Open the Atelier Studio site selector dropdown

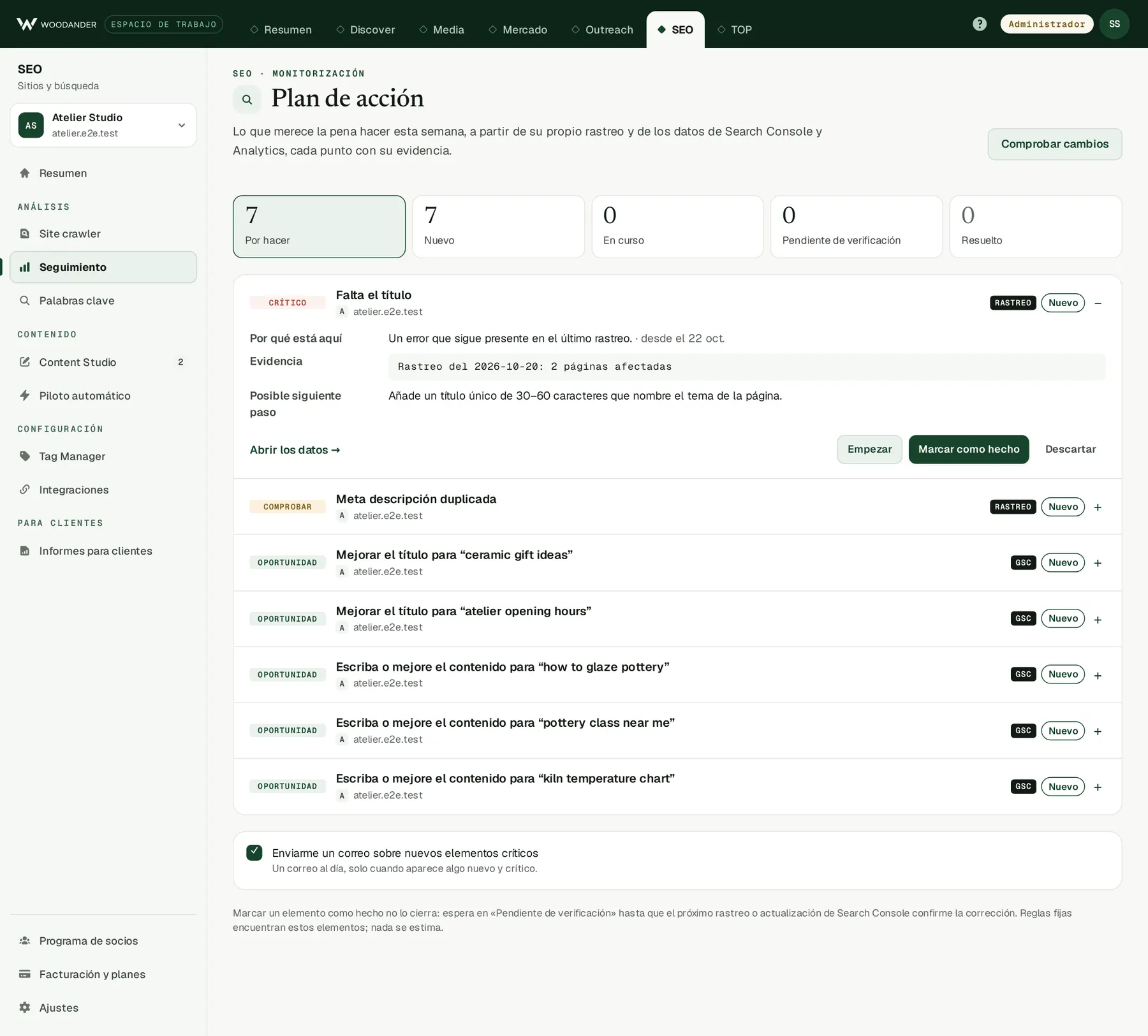click(x=103, y=125)
